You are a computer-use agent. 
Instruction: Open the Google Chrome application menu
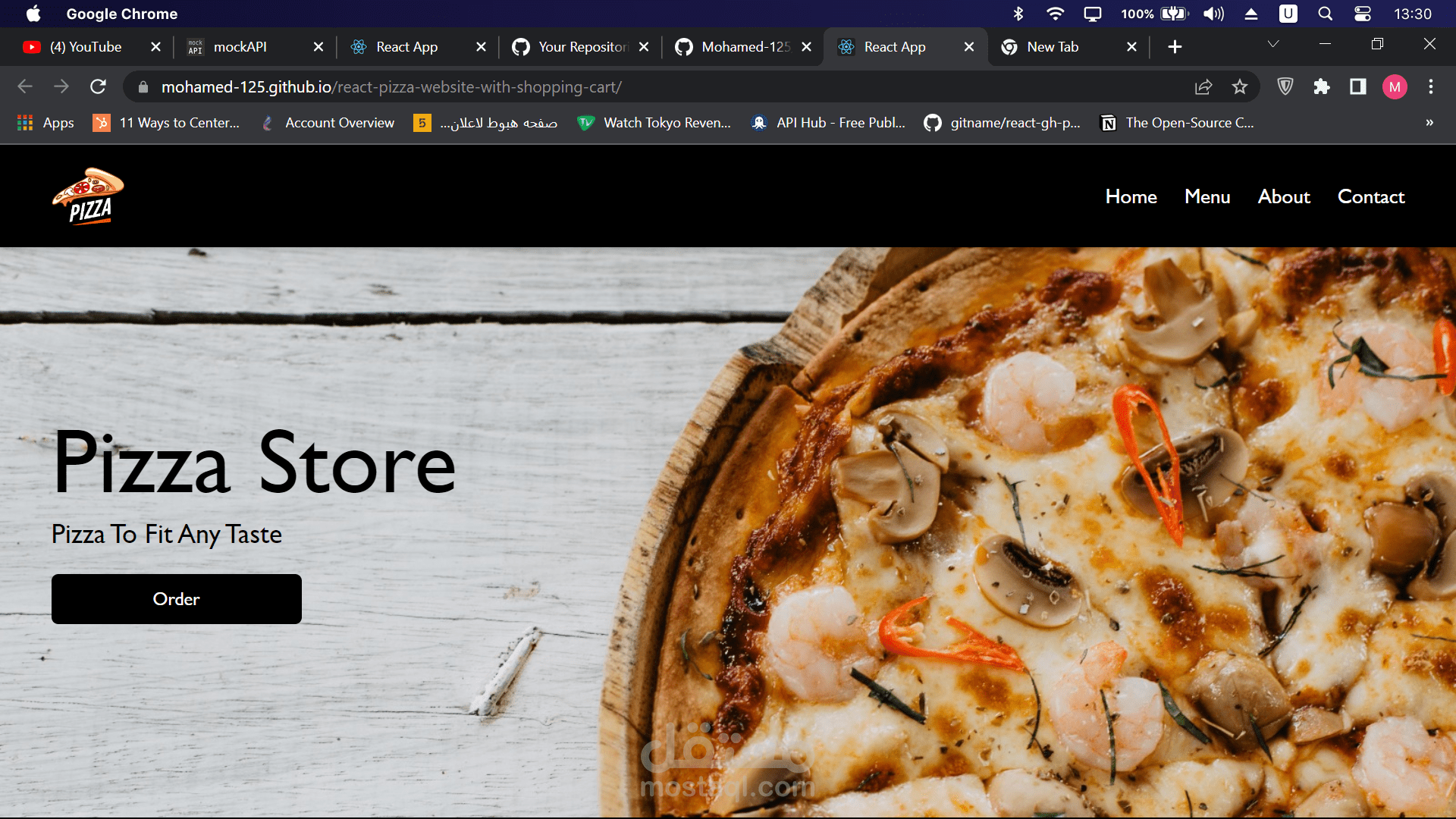122,14
